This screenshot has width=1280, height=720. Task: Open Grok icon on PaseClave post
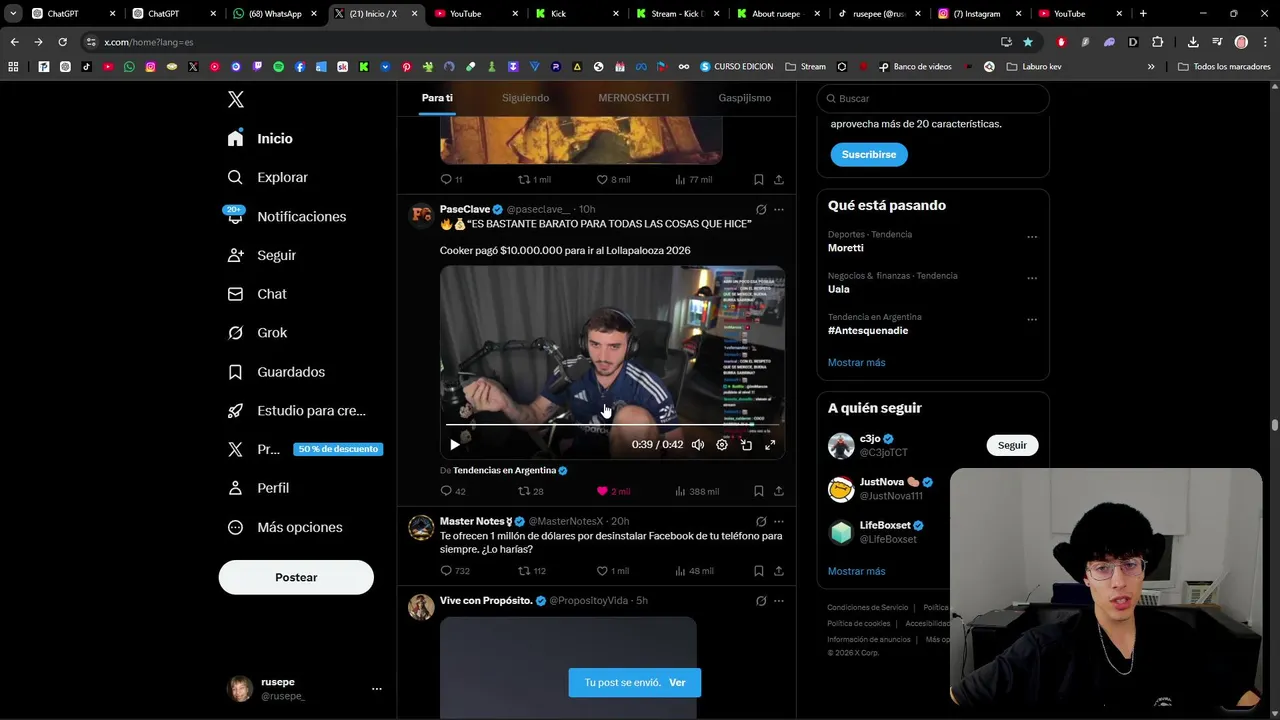coord(761,210)
